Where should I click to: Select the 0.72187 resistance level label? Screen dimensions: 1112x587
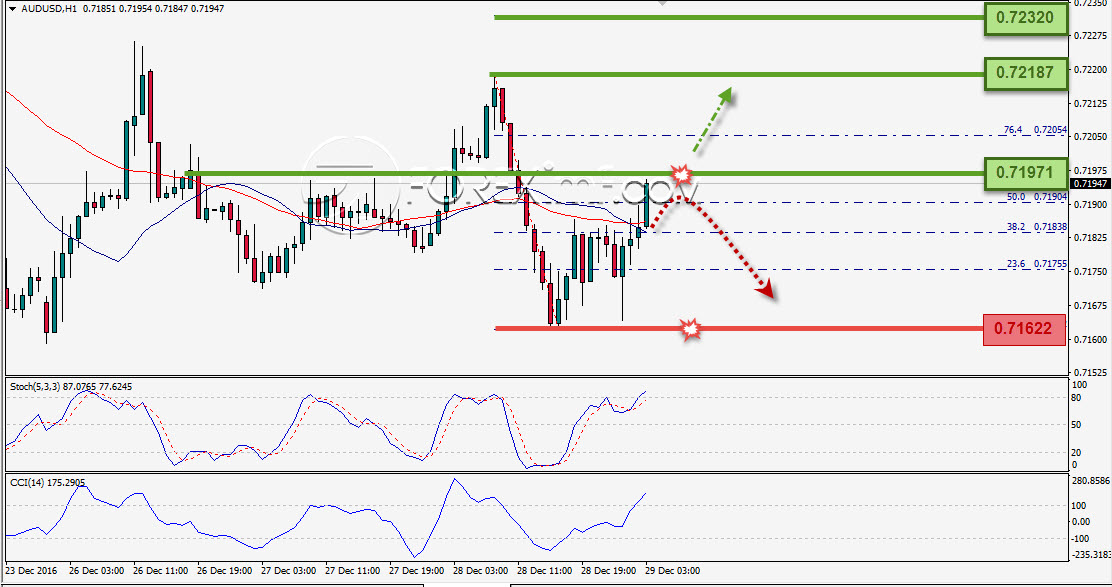click(1025, 72)
